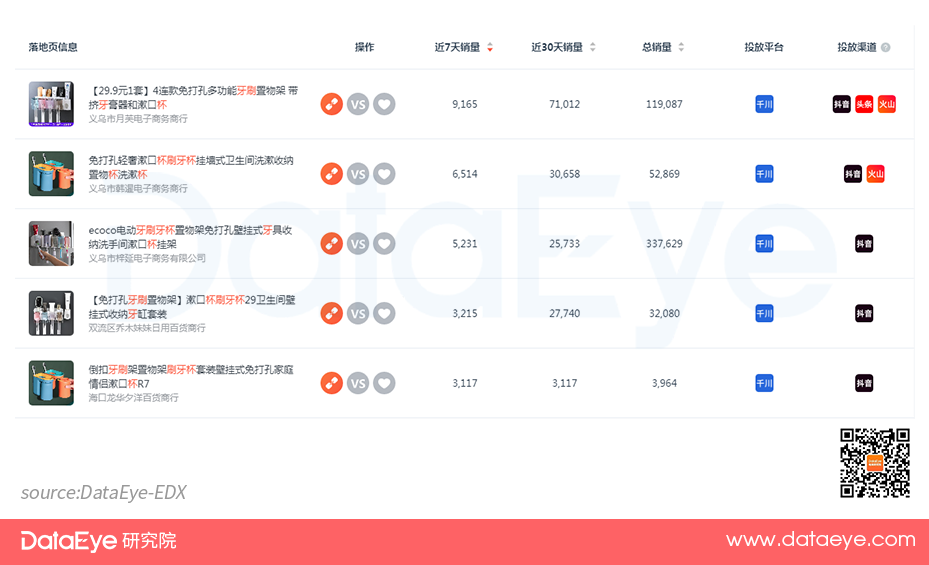
Task: Click 千川 platform badge in 3,964 row
Action: [x=764, y=383]
